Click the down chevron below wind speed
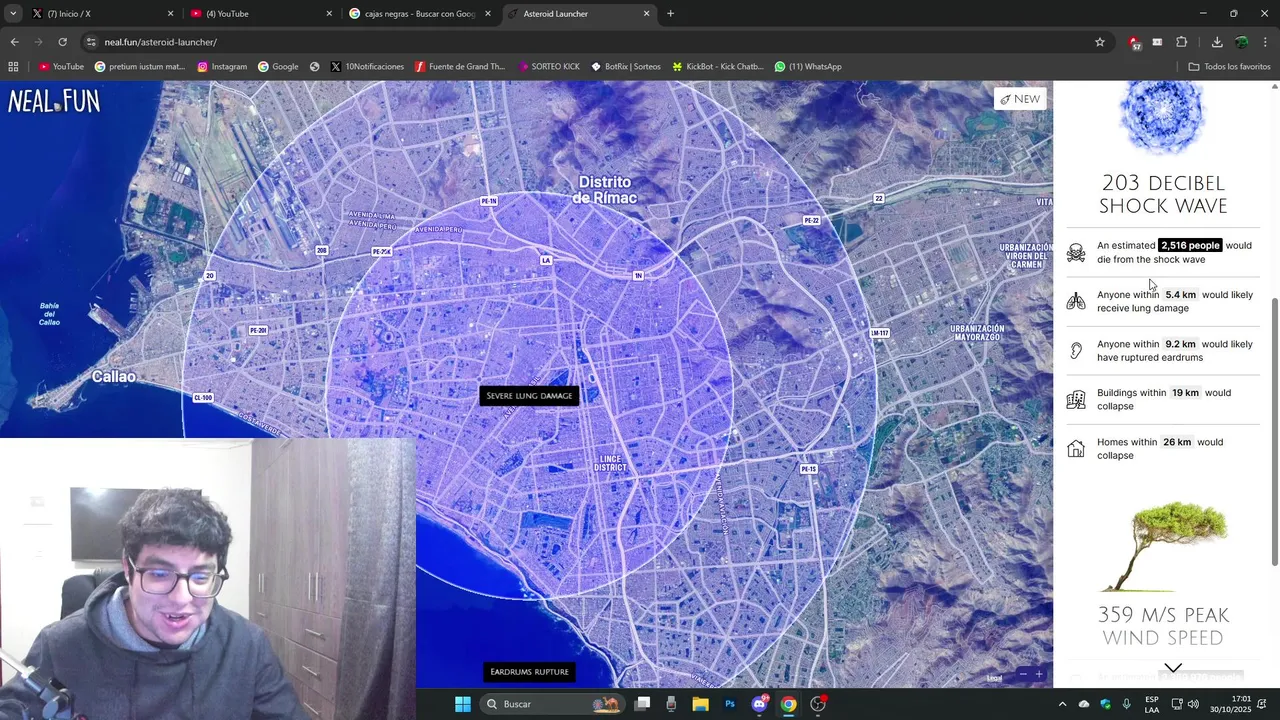This screenshot has height=720, width=1280. [1173, 668]
